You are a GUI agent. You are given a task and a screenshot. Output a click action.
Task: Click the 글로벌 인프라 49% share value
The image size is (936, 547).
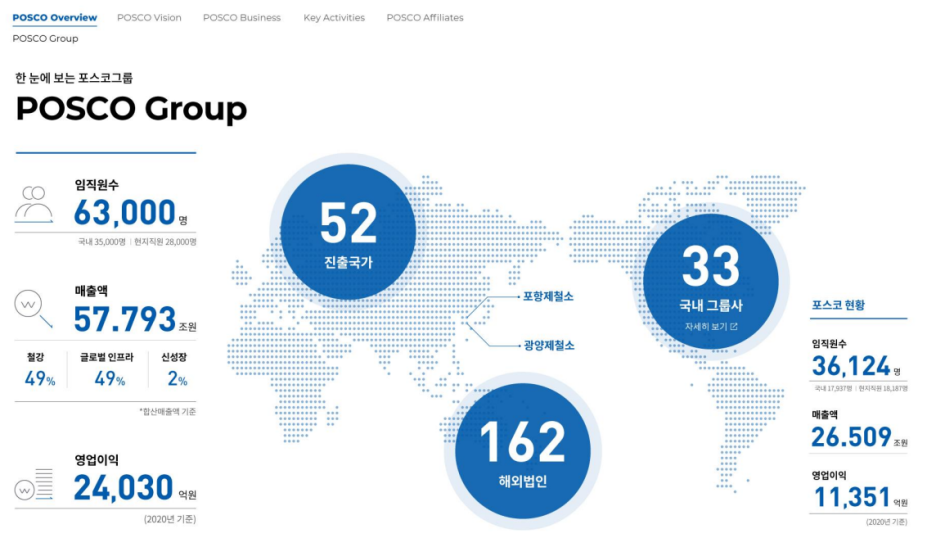(x=110, y=379)
